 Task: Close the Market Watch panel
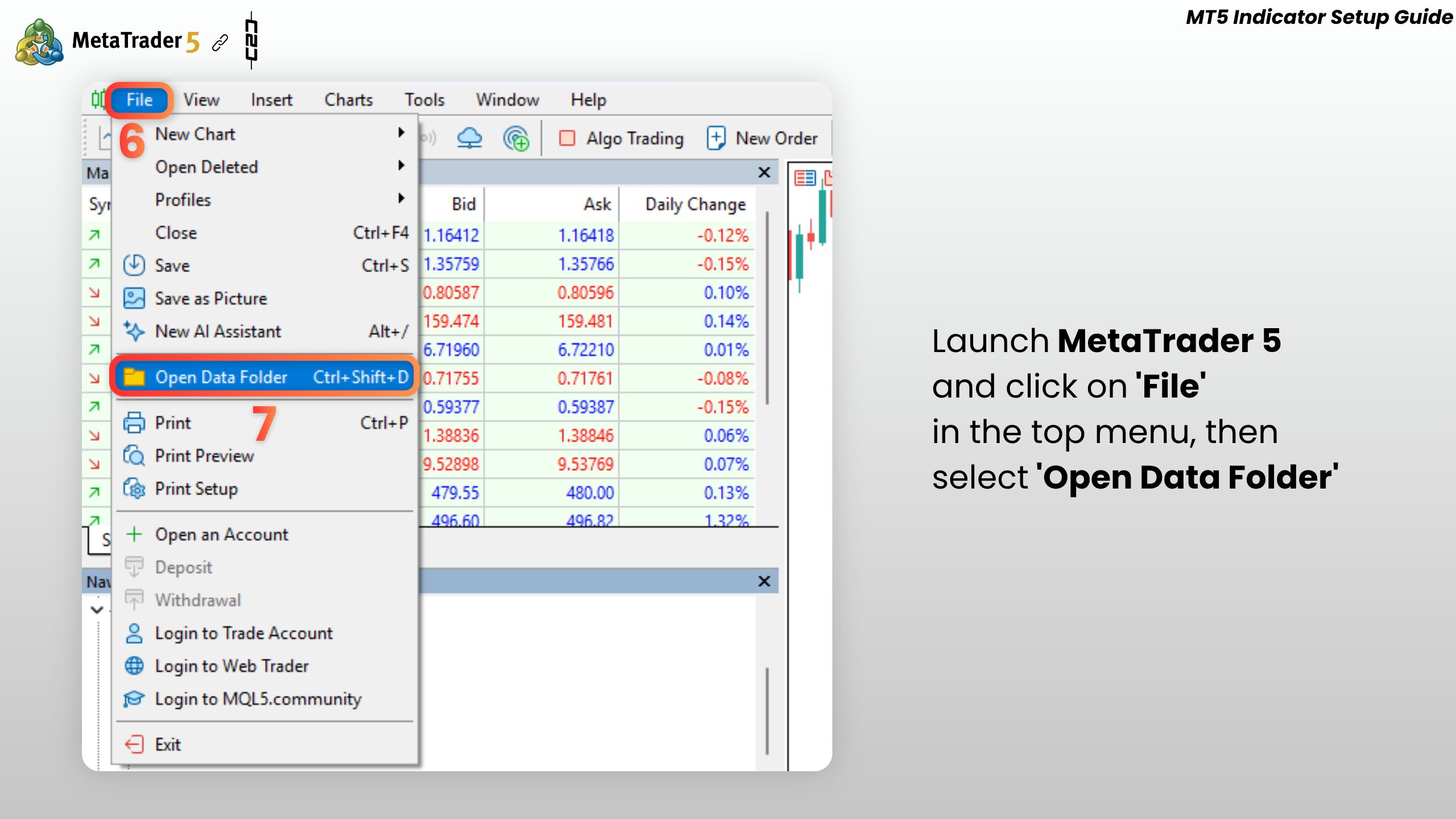[x=764, y=172]
